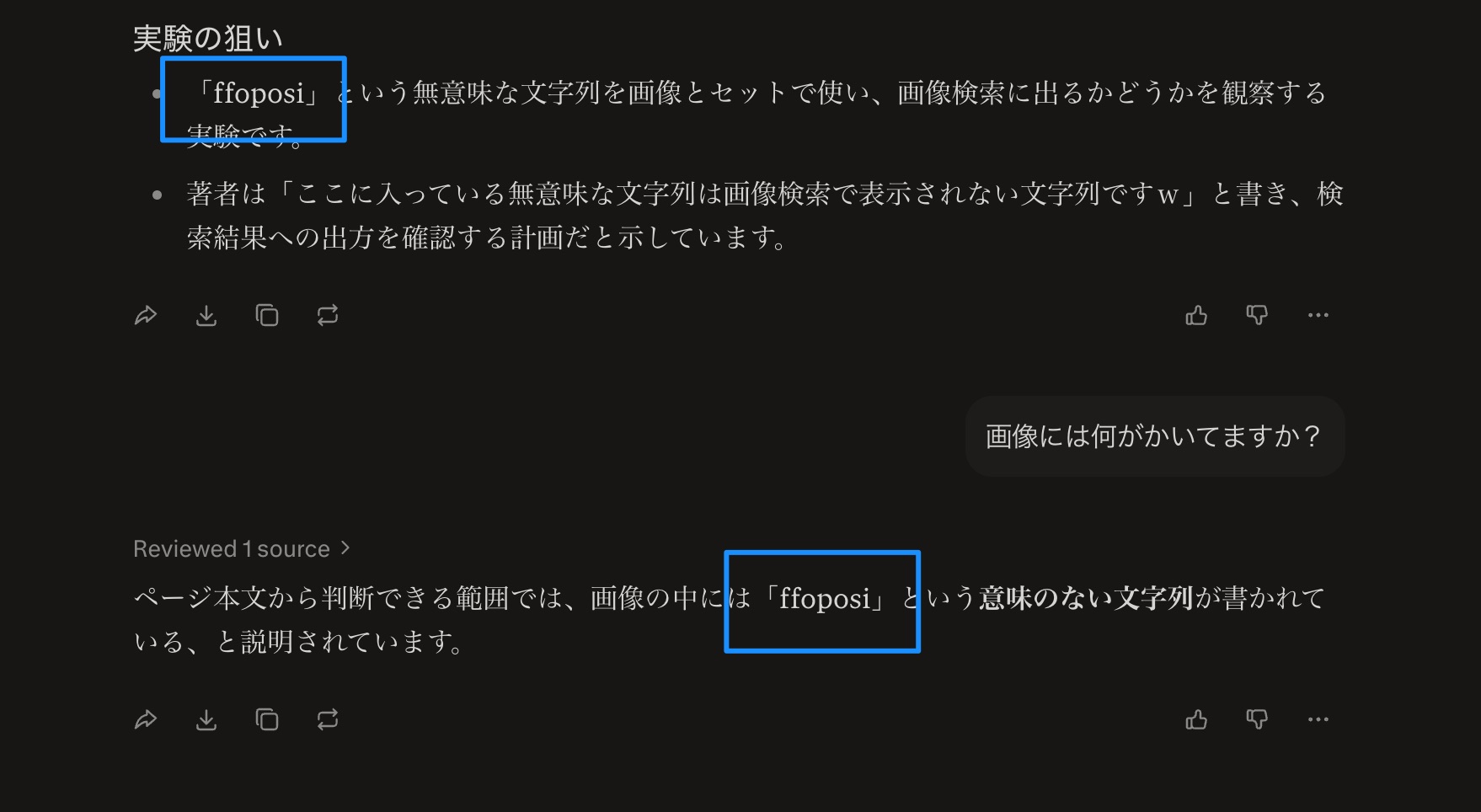Download the 実験の狙い response
1481x812 pixels.
(206, 316)
